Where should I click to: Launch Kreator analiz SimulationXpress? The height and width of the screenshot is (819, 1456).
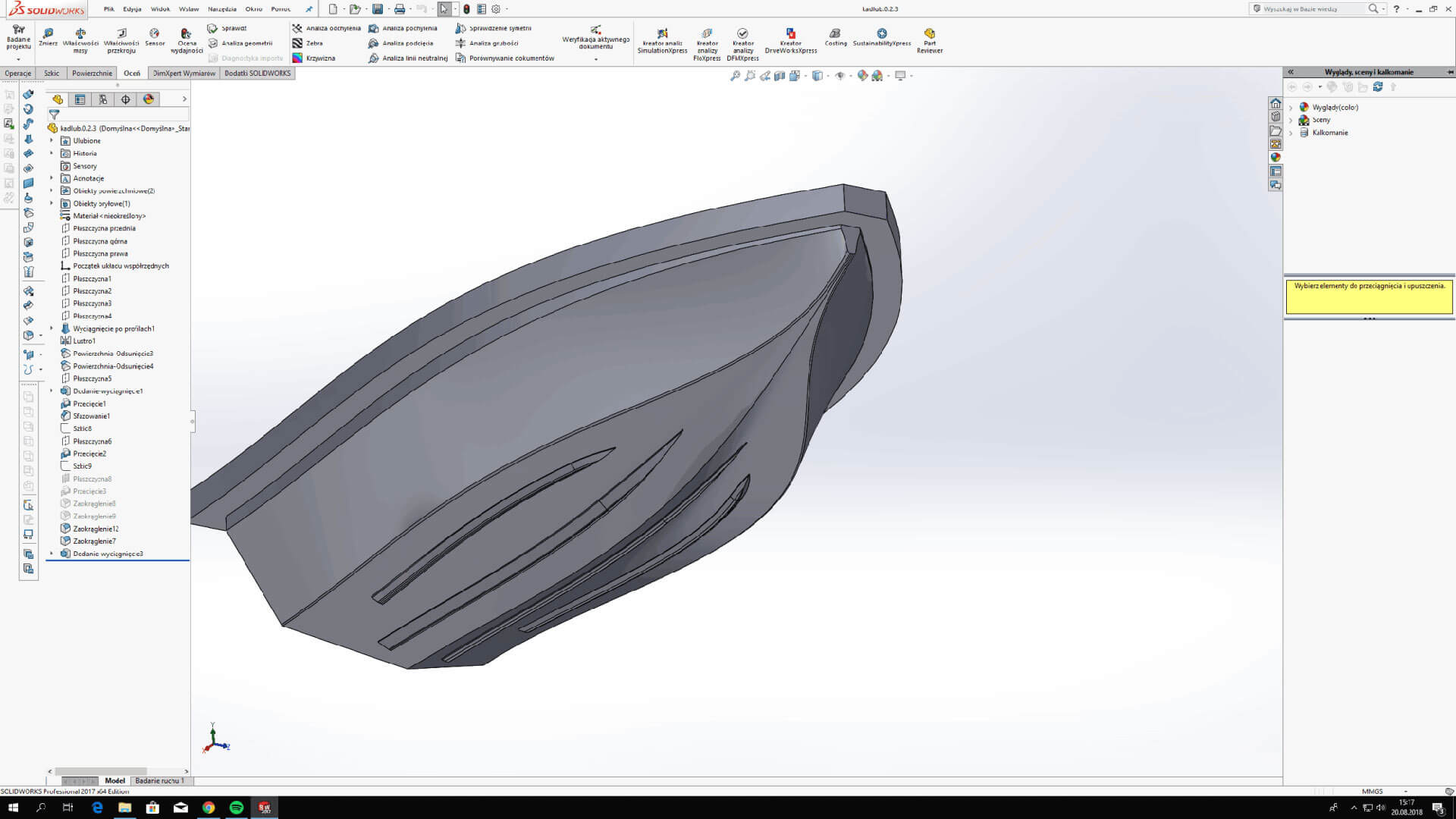[x=662, y=41]
